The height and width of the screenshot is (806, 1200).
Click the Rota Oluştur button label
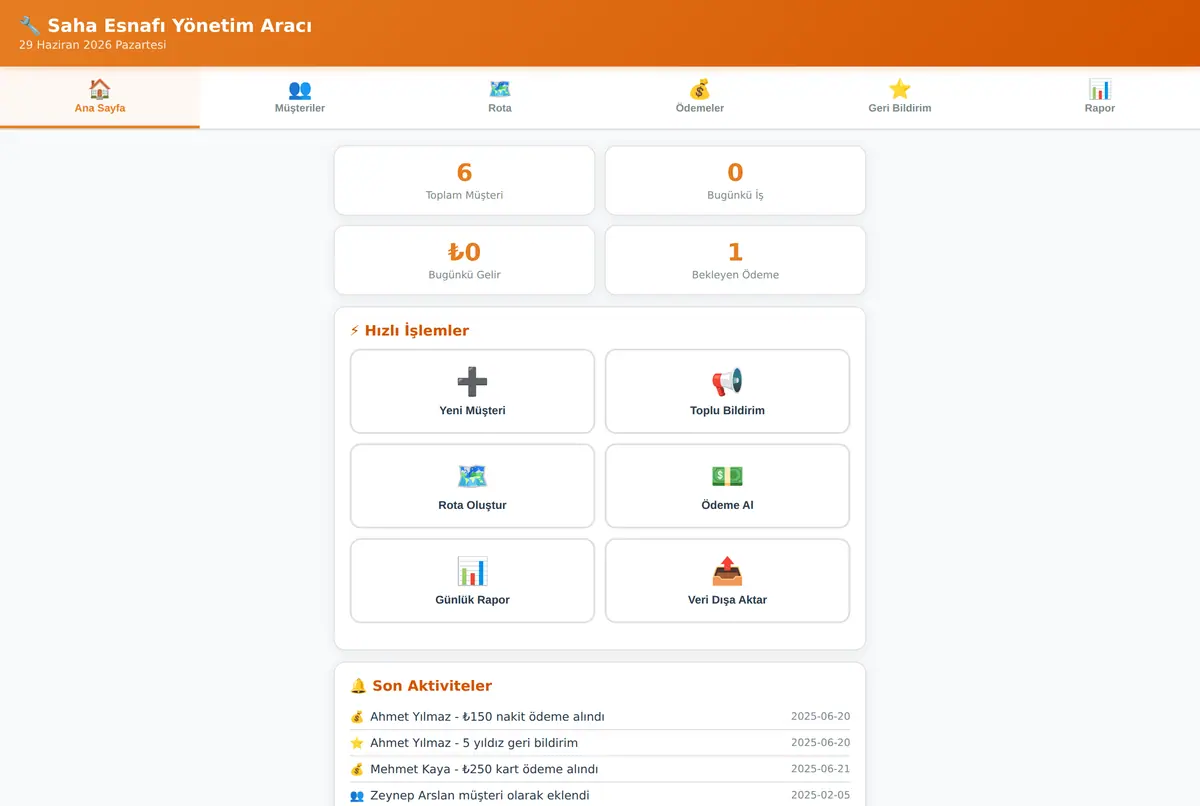click(x=472, y=505)
